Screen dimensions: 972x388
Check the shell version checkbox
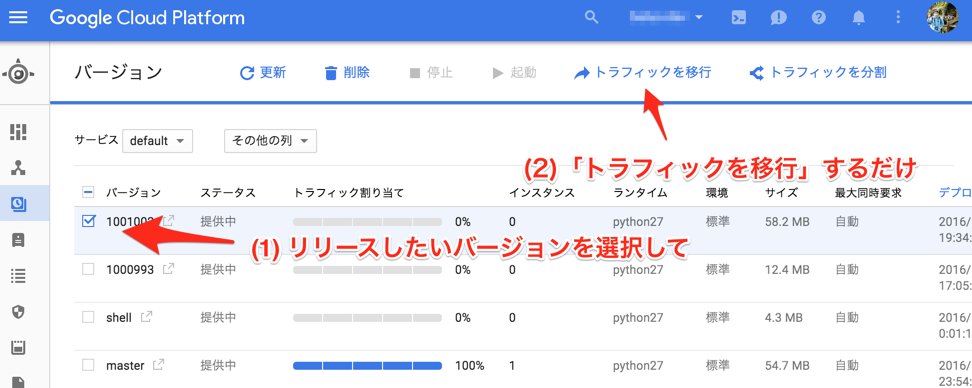tap(88, 317)
